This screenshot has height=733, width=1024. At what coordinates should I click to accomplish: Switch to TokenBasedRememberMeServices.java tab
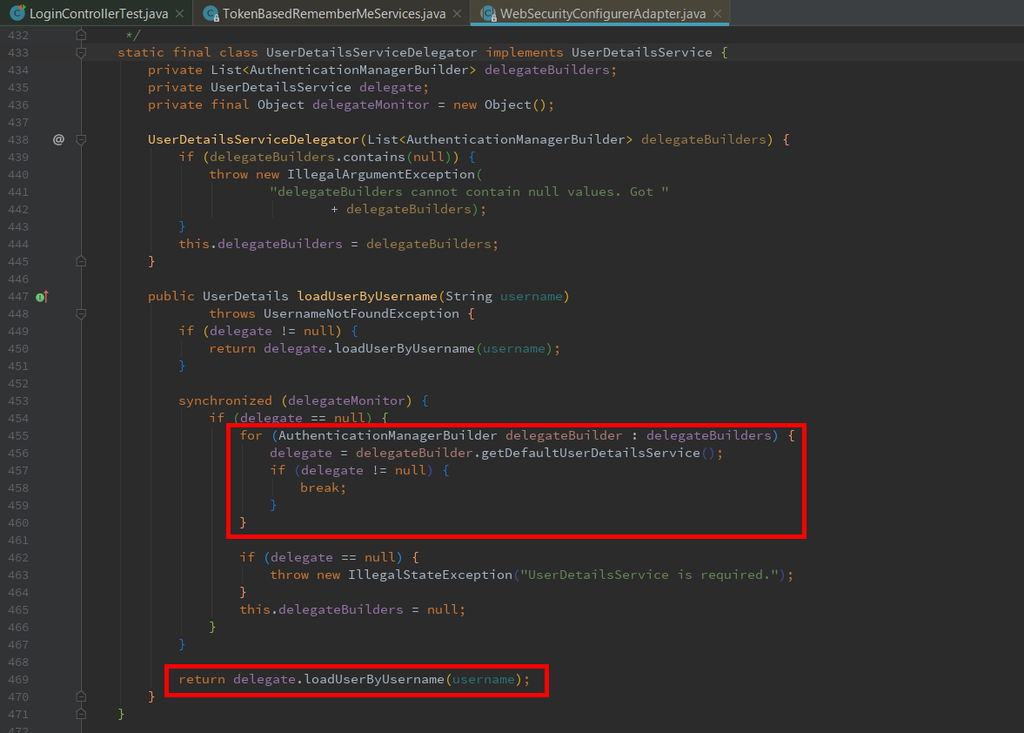tap(334, 13)
